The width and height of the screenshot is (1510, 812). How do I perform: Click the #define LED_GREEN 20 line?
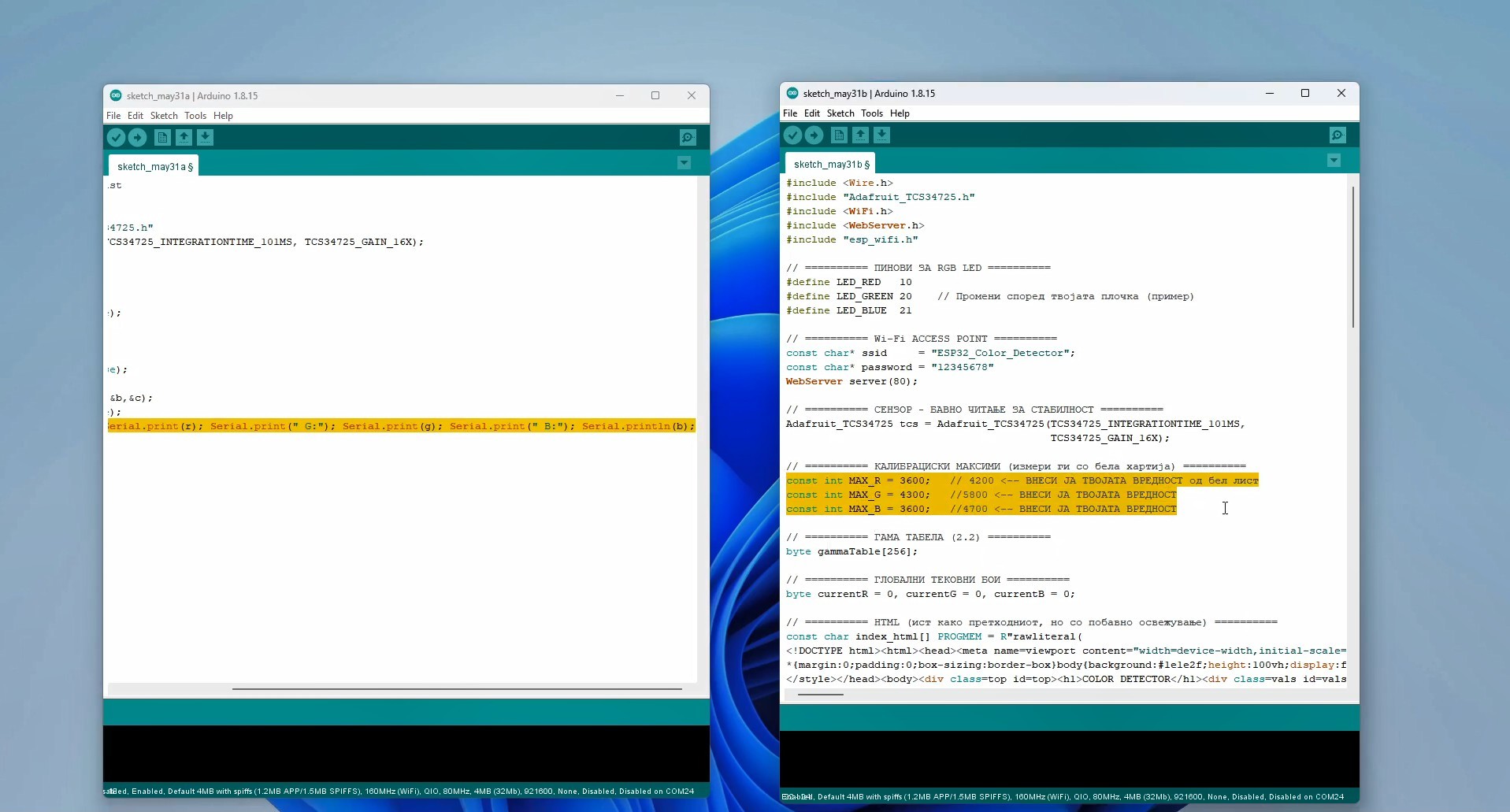tap(989, 296)
